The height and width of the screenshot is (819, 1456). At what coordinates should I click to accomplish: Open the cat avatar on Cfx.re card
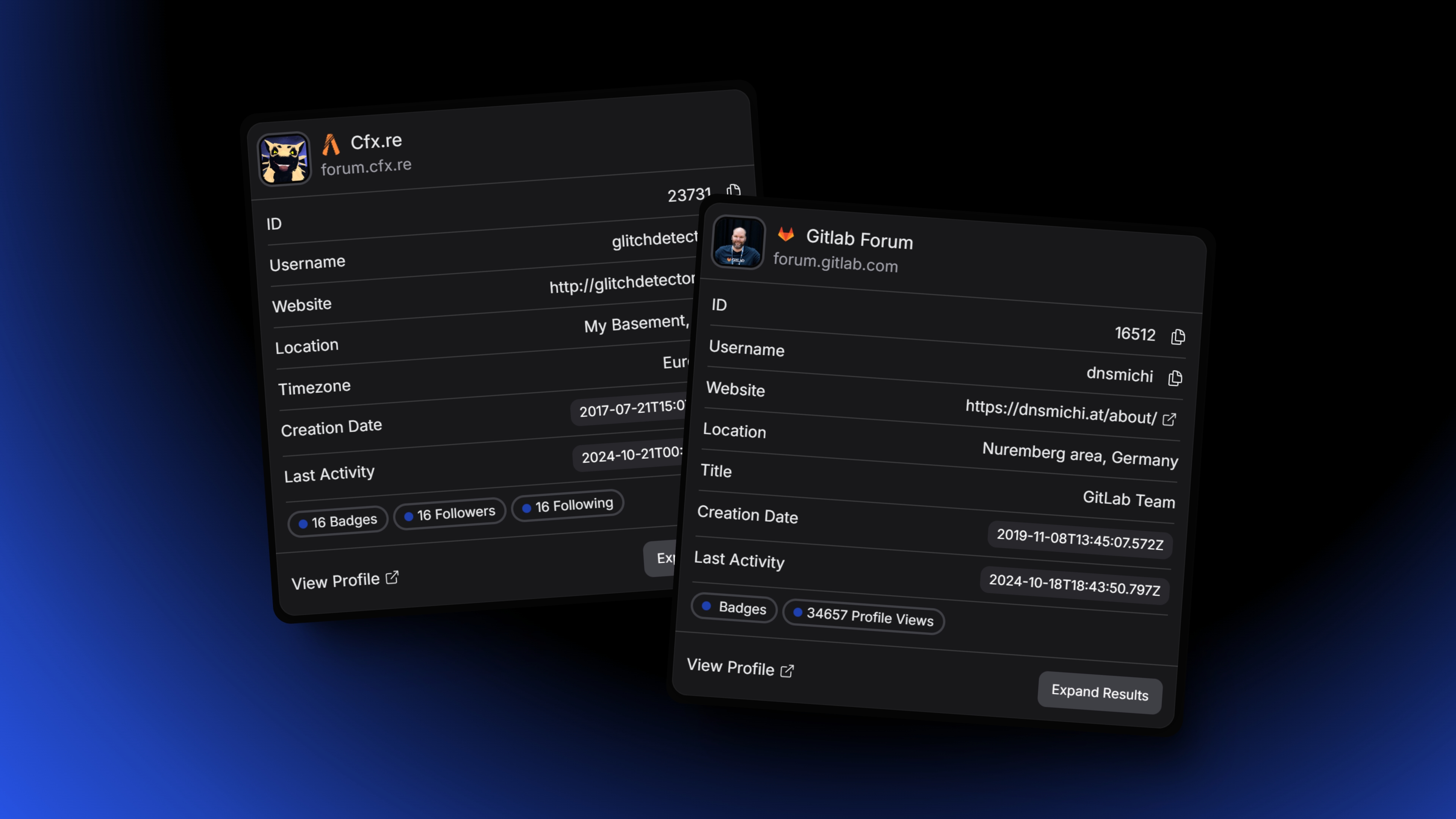tap(284, 159)
